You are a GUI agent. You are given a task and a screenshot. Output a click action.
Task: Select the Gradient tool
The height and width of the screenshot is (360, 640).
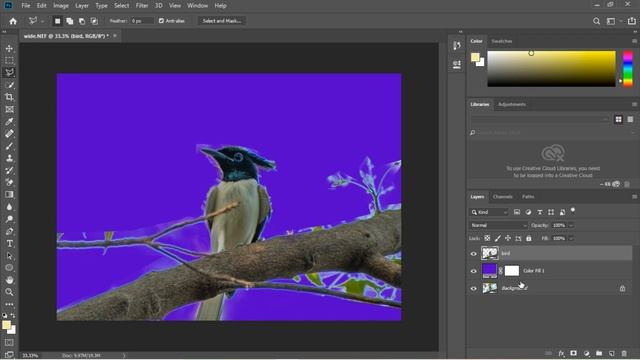tap(9, 195)
